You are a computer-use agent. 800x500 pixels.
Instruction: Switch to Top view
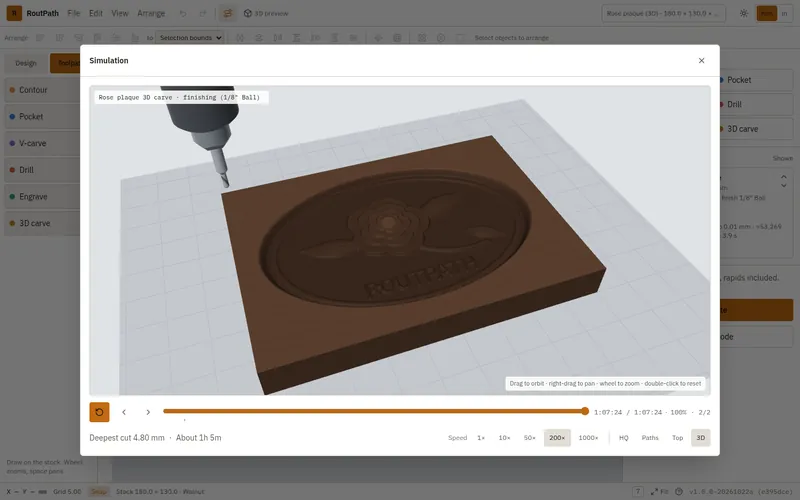pos(678,438)
